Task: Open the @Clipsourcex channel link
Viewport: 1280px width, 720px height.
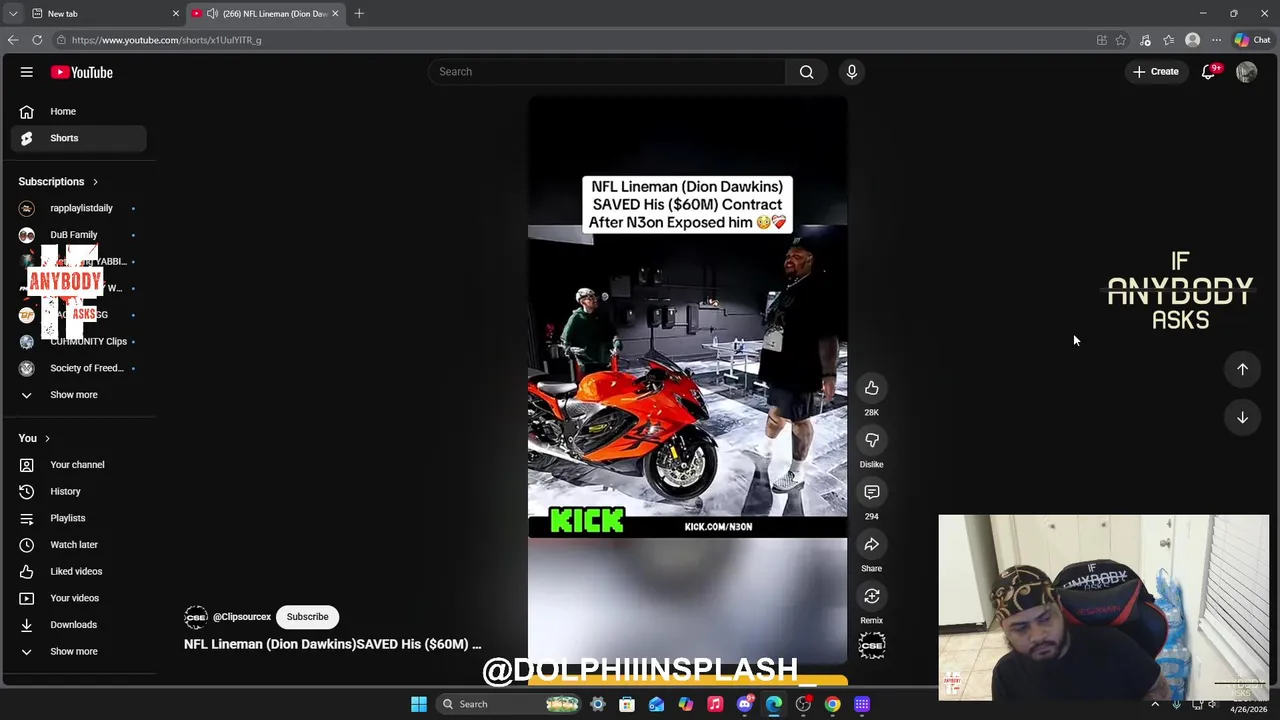Action: (241, 617)
